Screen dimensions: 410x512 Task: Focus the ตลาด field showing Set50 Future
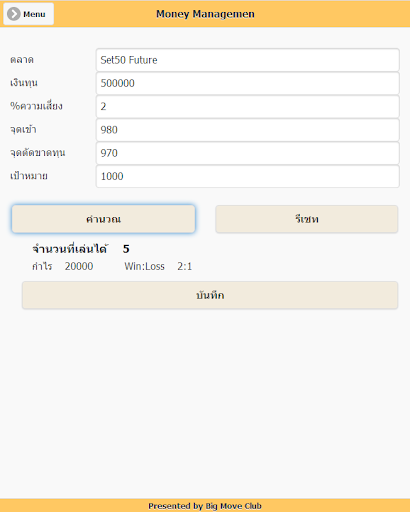click(248, 60)
